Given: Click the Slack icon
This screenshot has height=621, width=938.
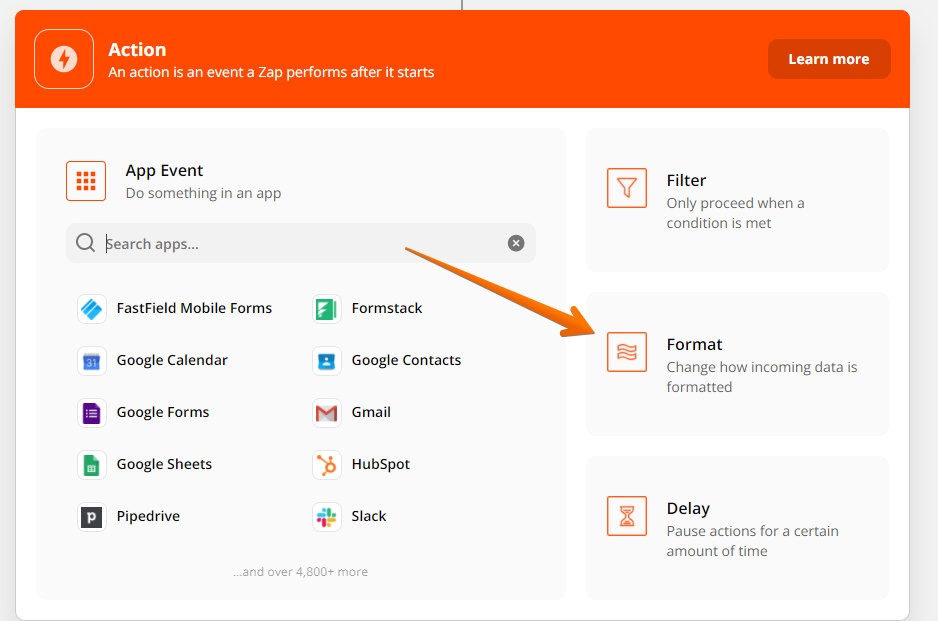Looking at the screenshot, I should click(327, 517).
